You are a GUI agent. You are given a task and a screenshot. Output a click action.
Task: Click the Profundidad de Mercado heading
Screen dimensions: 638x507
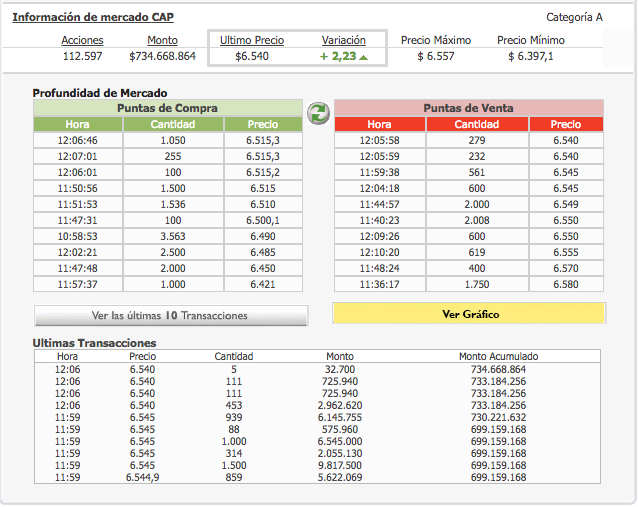click(x=100, y=93)
